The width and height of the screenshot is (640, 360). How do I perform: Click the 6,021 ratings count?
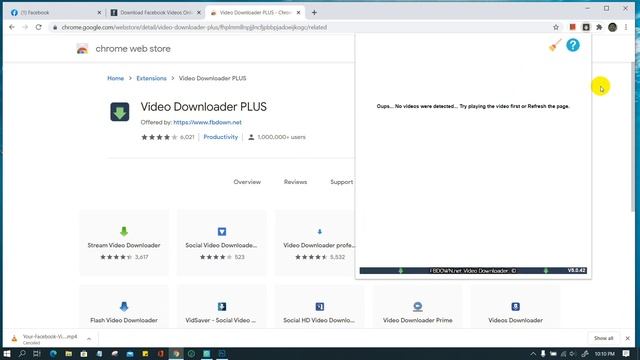coord(187,137)
